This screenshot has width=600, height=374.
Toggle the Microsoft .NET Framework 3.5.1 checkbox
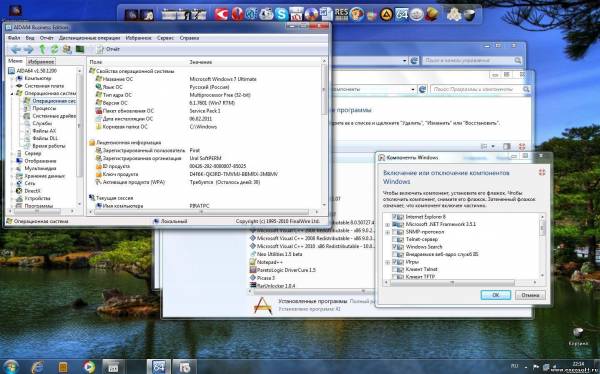coord(395,224)
